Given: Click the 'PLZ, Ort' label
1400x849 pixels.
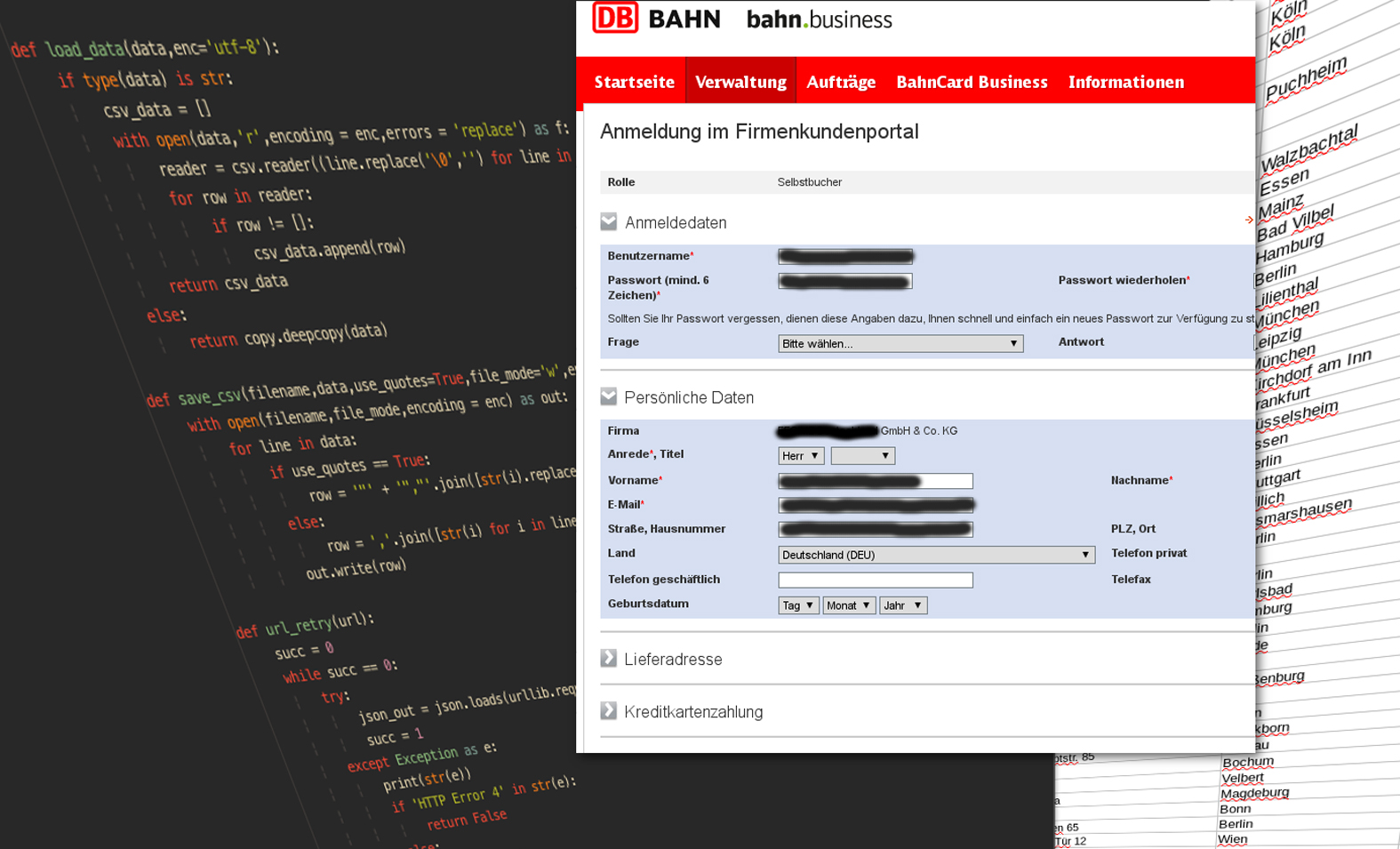Looking at the screenshot, I should coord(1133,529).
